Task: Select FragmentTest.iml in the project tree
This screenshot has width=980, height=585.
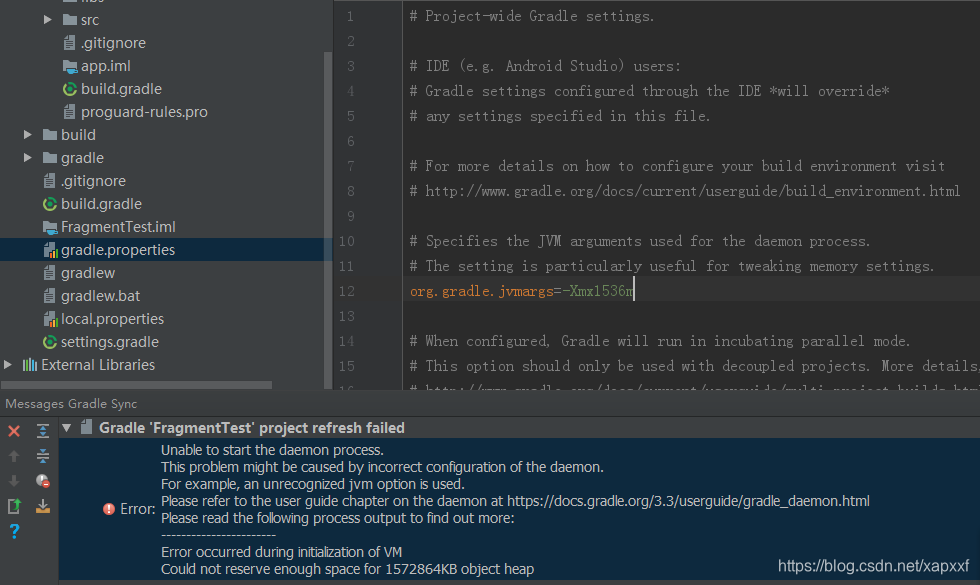Action: (x=111, y=226)
